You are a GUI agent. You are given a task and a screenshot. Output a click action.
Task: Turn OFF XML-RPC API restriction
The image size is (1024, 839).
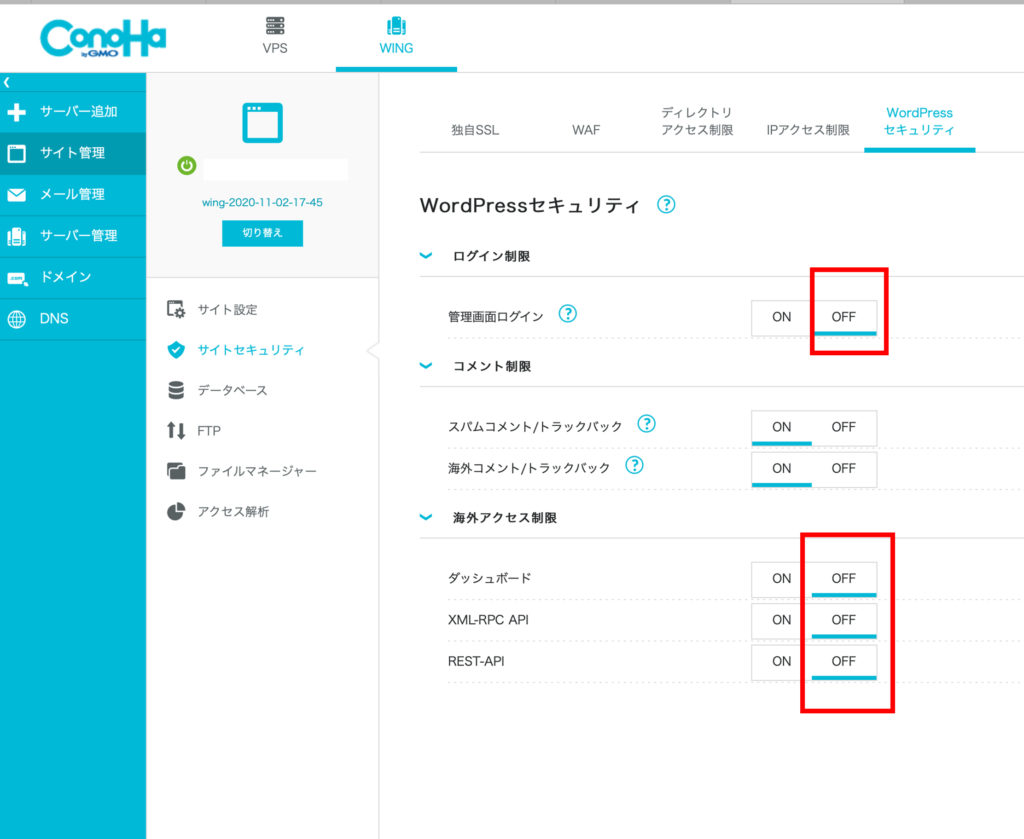click(844, 620)
